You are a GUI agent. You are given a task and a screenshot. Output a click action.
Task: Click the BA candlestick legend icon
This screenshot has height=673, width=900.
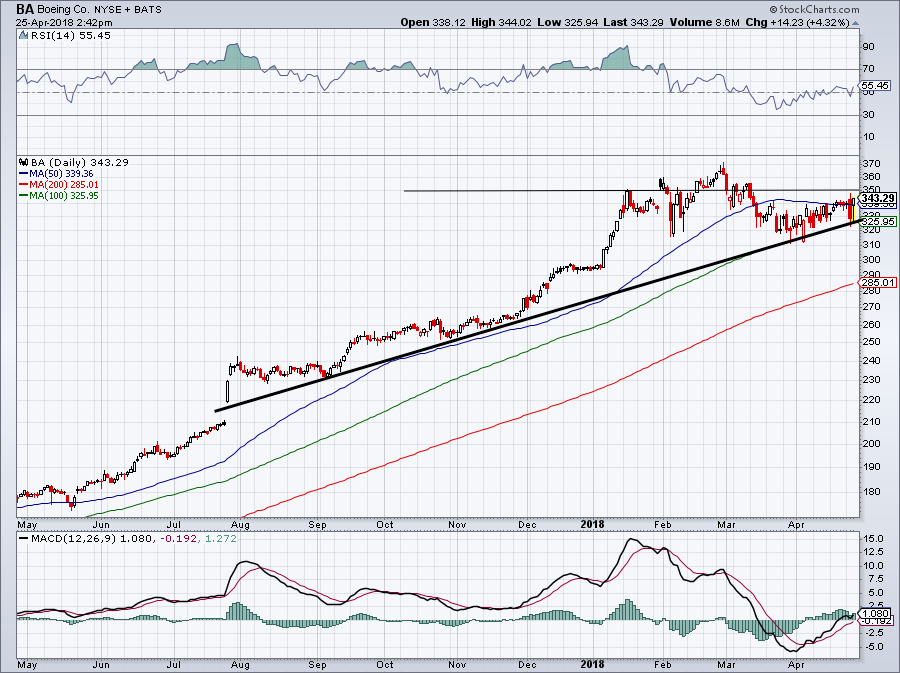coord(24,162)
